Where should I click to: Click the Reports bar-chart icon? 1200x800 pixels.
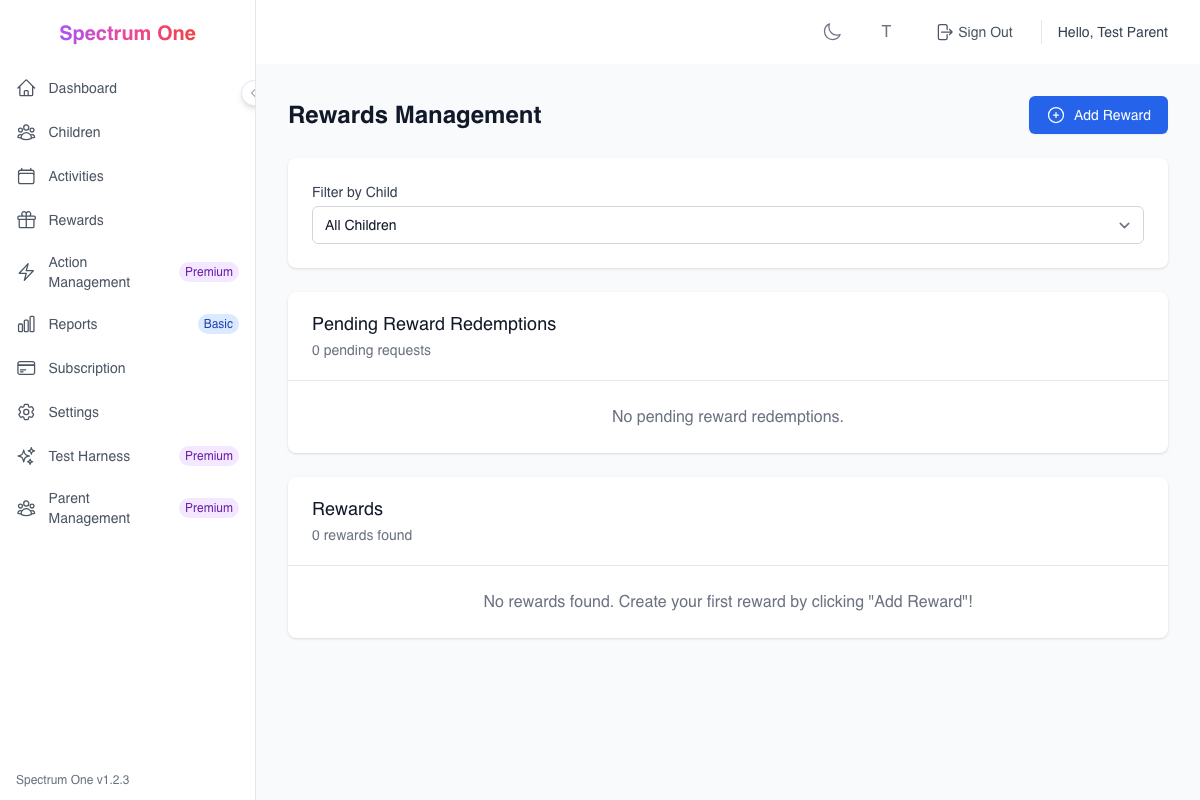click(x=26, y=324)
